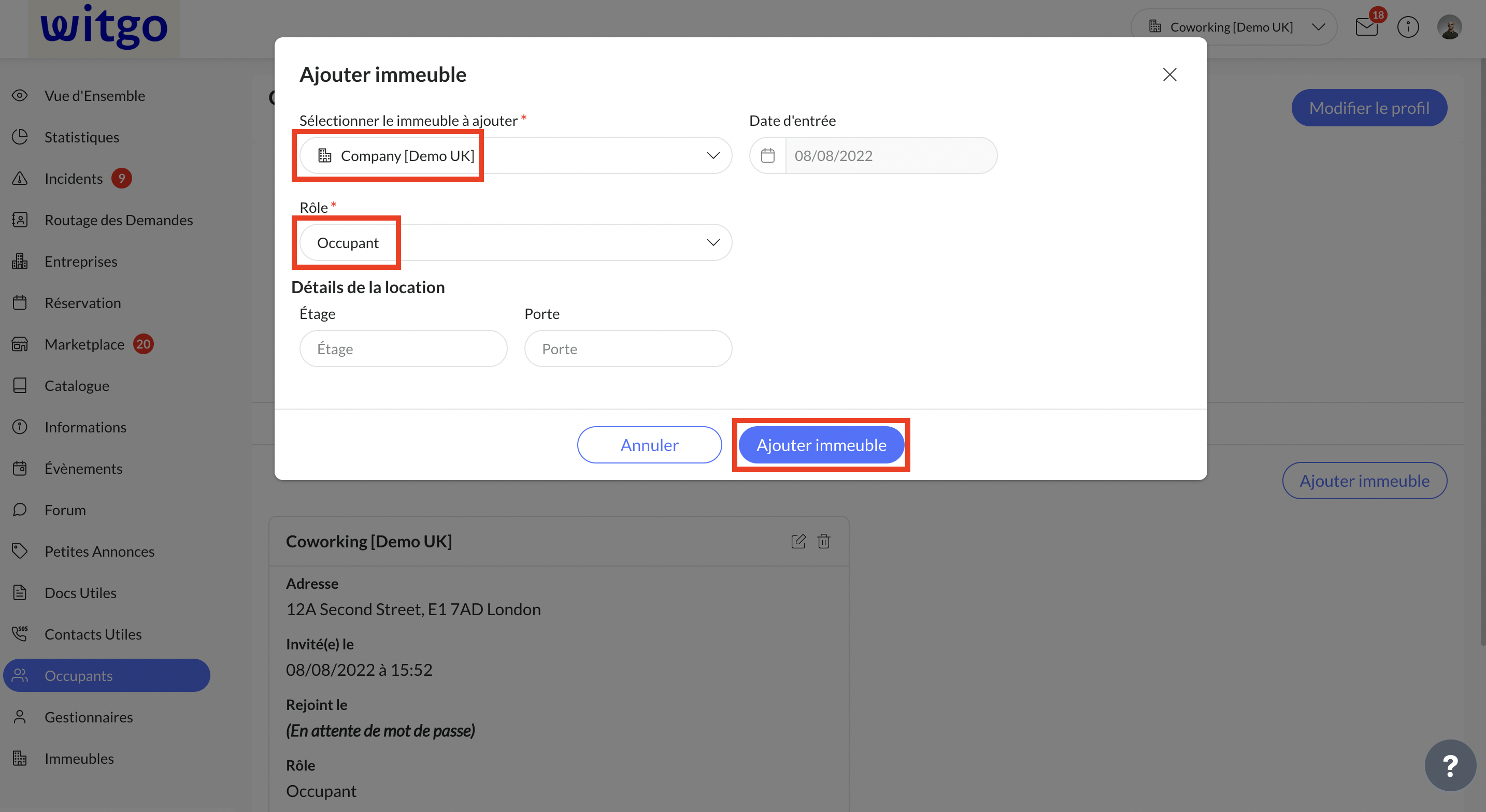Click the Contacts Utiles SOS phone icon

coord(20,634)
